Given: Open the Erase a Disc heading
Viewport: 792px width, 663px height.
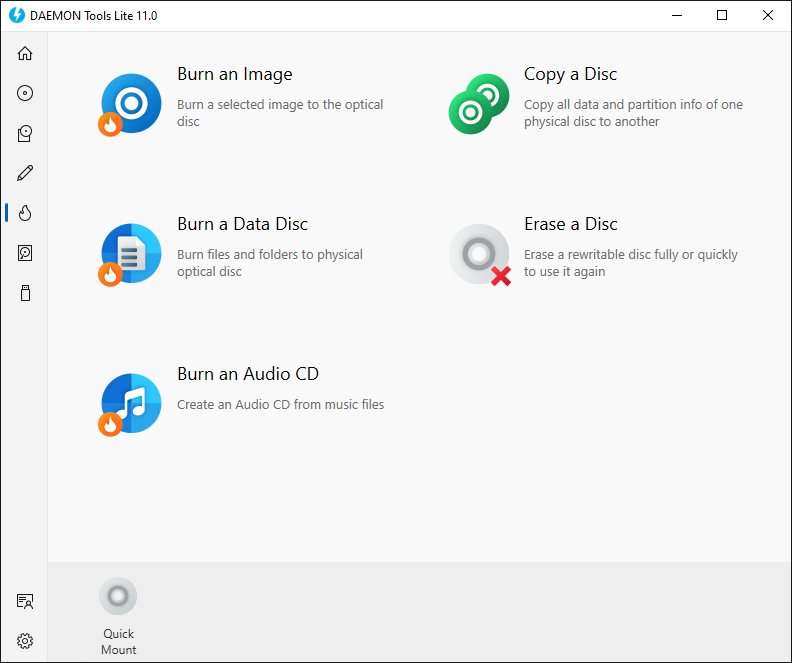Looking at the screenshot, I should click(x=571, y=224).
